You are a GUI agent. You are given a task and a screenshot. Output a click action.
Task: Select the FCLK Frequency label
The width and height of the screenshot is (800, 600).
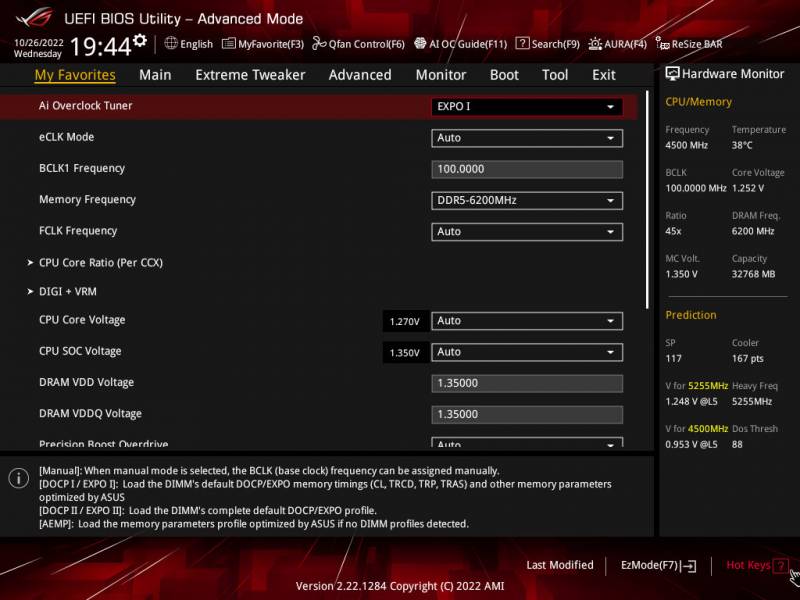(x=78, y=231)
